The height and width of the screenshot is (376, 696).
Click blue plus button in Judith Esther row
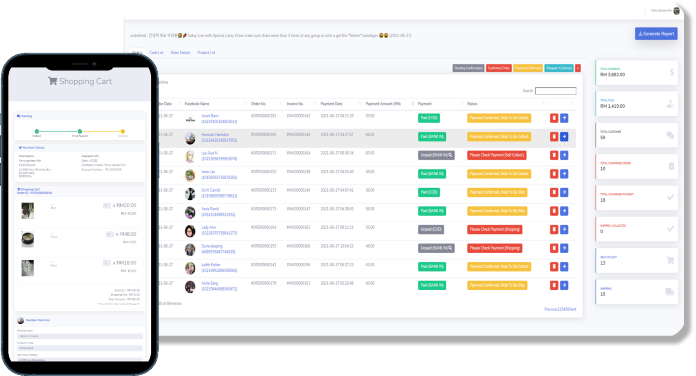(564, 266)
